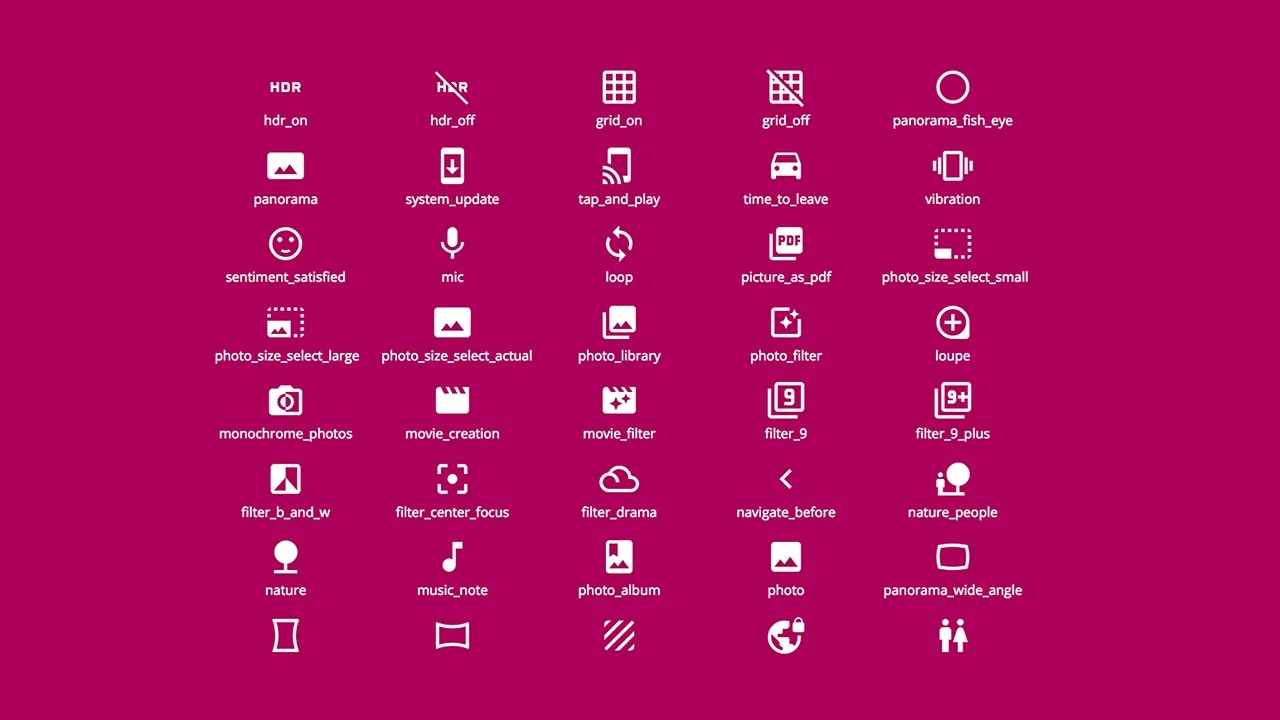Open the panorama_fish_eye icon

tap(952, 87)
